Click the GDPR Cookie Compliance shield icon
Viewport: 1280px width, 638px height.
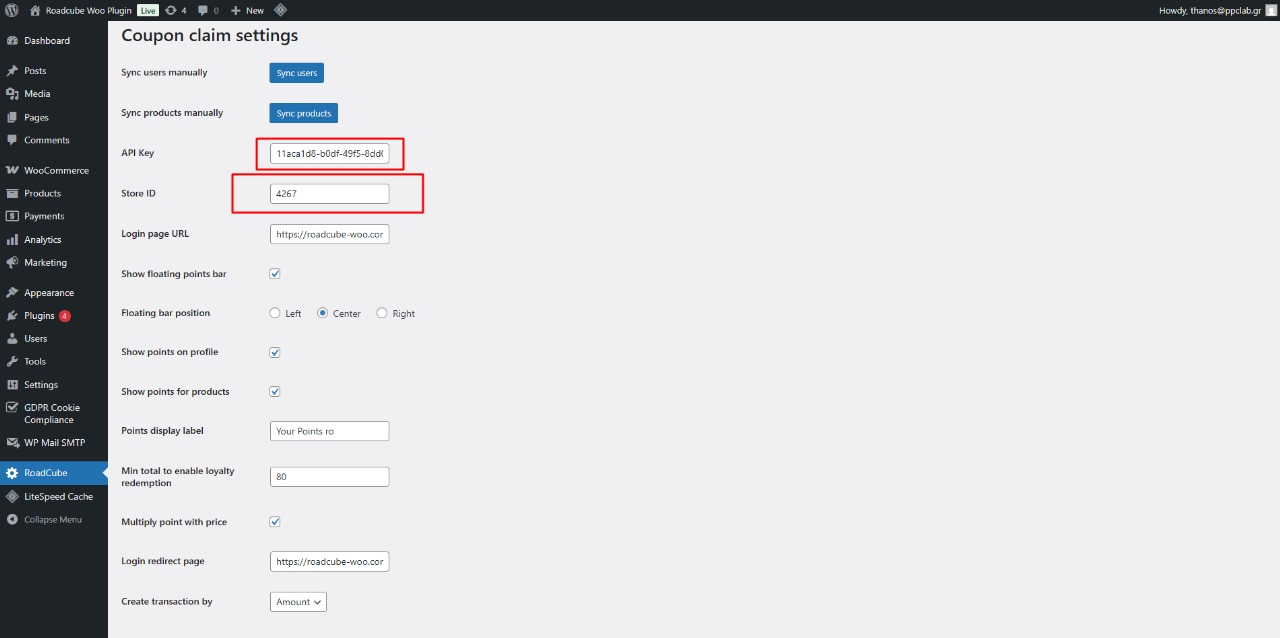[12, 408]
